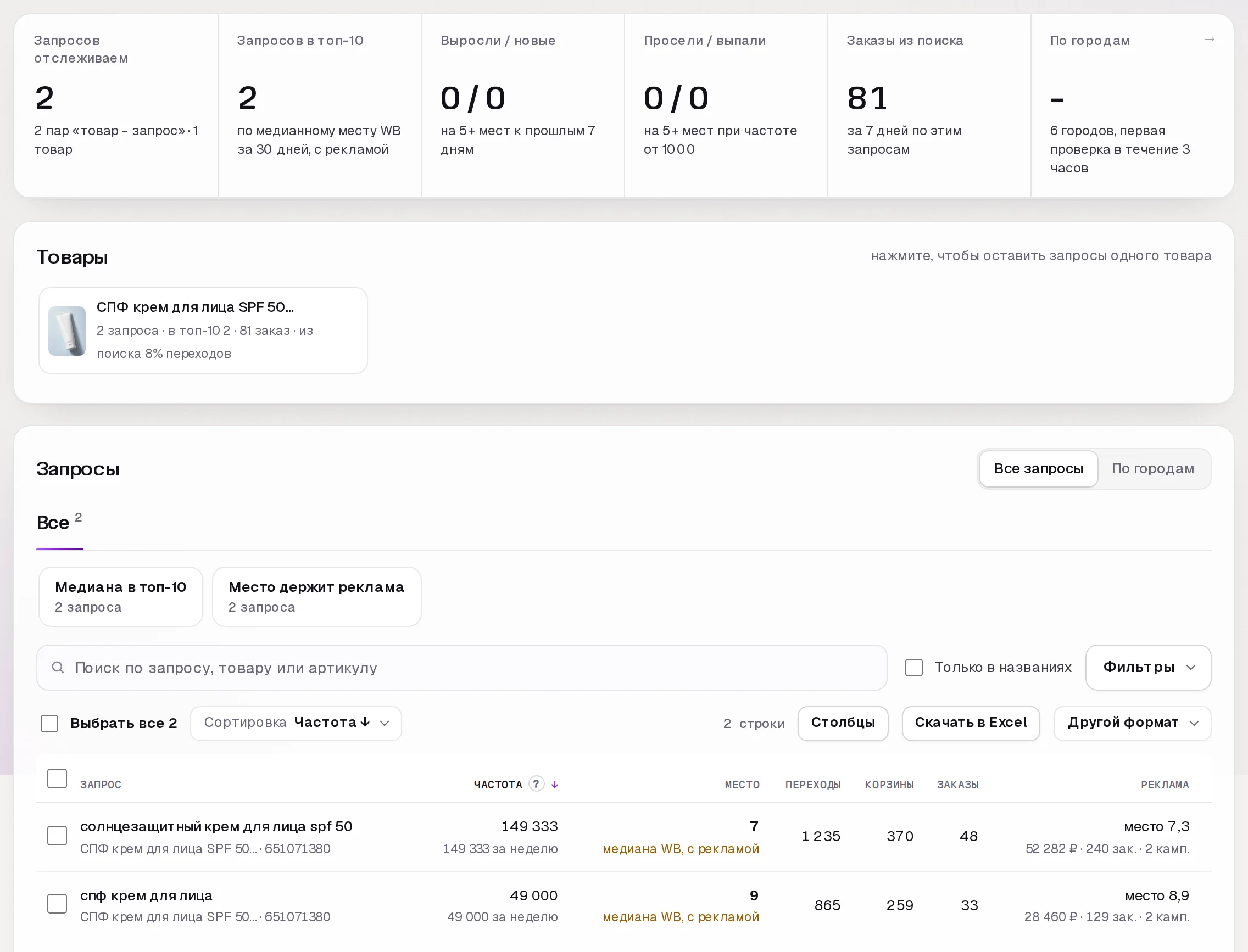Focus the Поиск по запросу search field
Viewport: 1248px width, 952px height.
tap(461, 668)
